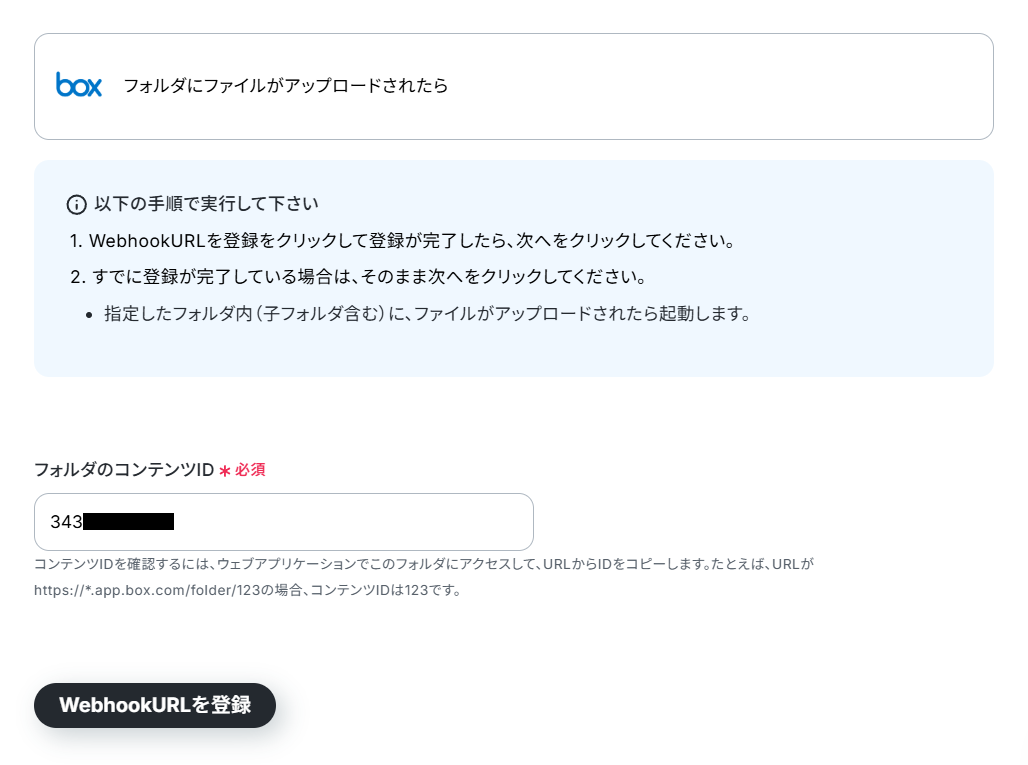Viewport: 1028px width, 765px height.
Task: Click the Box logo icon
Action: (x=79, y=85)
